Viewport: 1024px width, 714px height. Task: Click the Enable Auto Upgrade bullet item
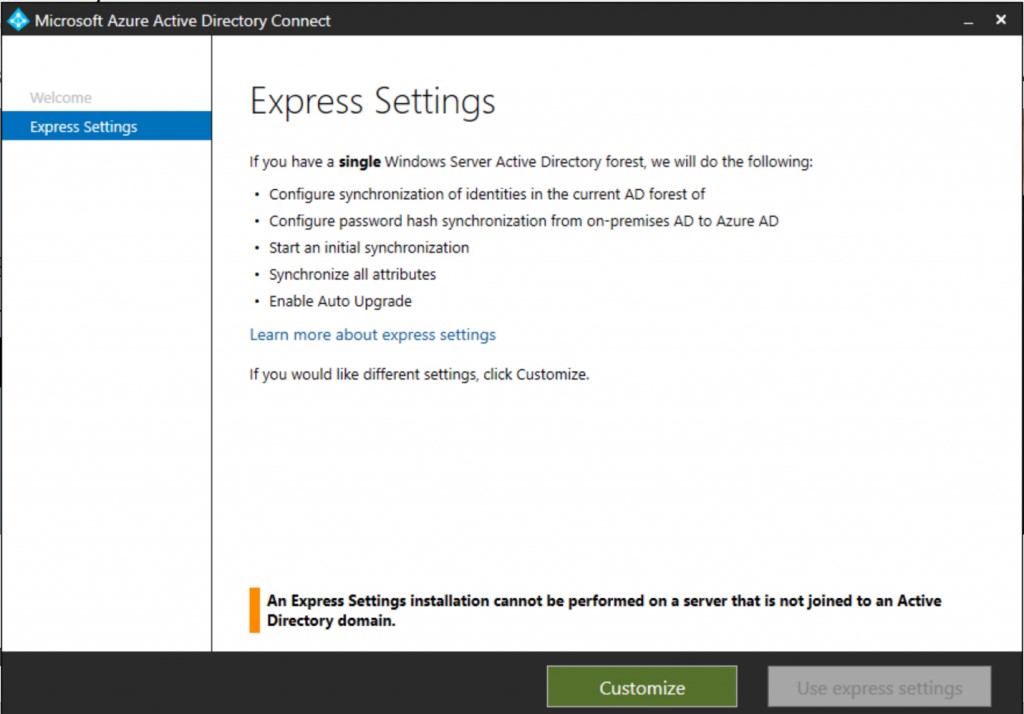[340, 301]
